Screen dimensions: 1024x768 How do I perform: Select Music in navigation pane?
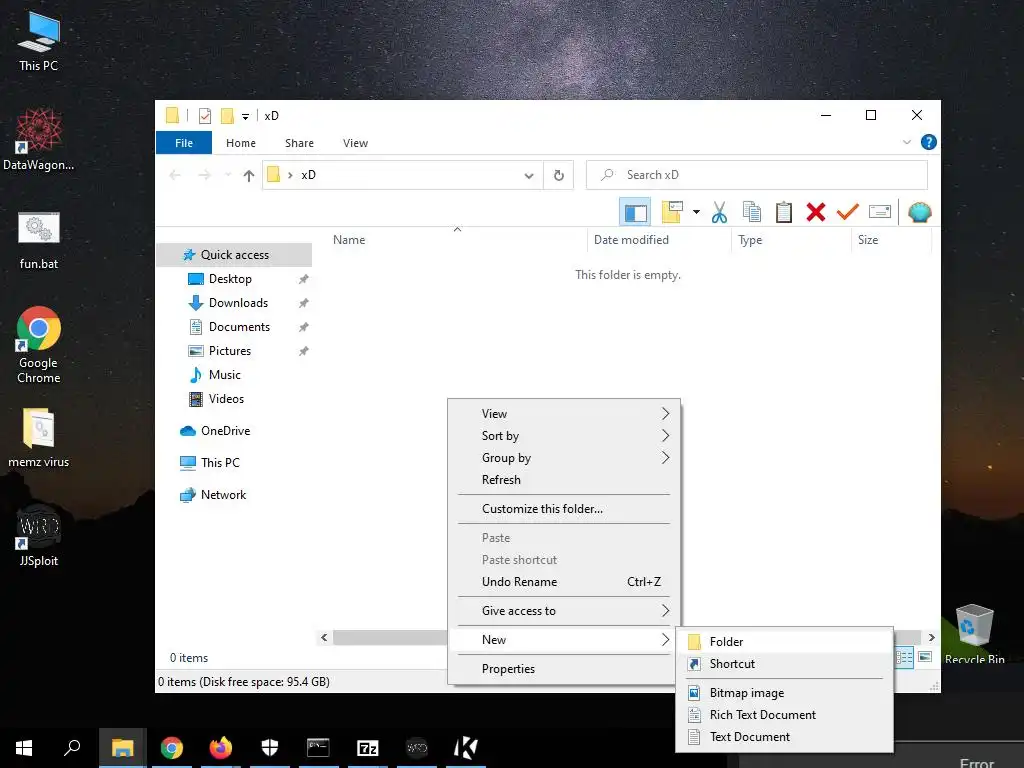click(x=225, y=375)
